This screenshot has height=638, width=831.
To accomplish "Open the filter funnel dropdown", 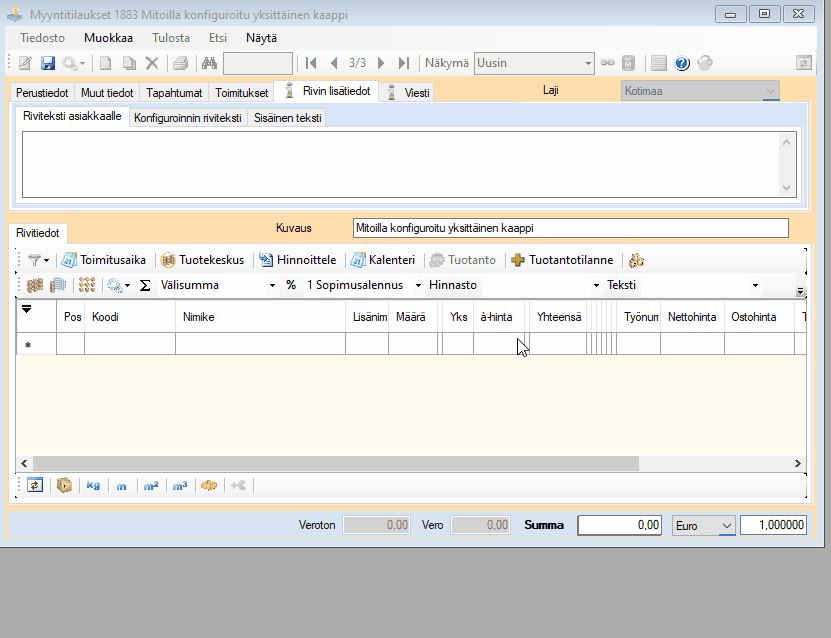I will click(x=38, y=260).
